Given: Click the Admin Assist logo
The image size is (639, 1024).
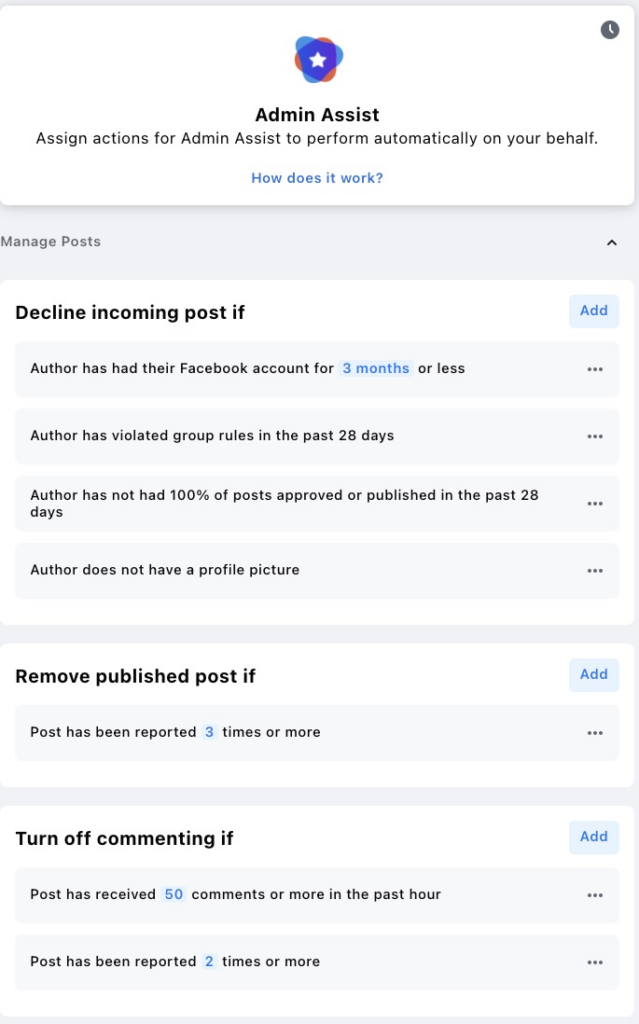Looking at the screenshot, I should click(x=316, y=59).
